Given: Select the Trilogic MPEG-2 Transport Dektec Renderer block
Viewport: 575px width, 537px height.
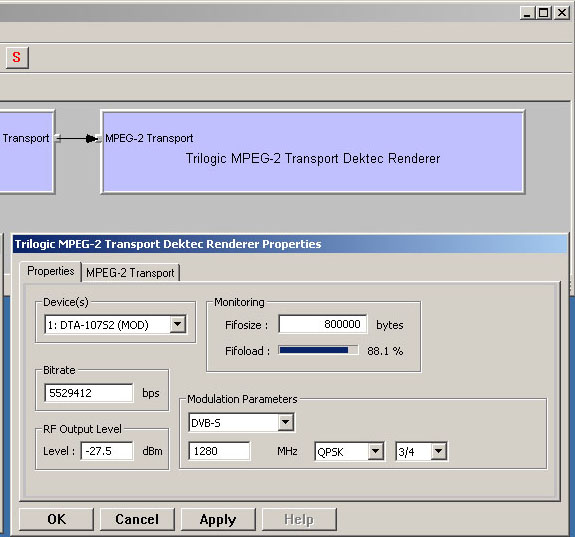Looking at the screenshot, I should (313, 152).
